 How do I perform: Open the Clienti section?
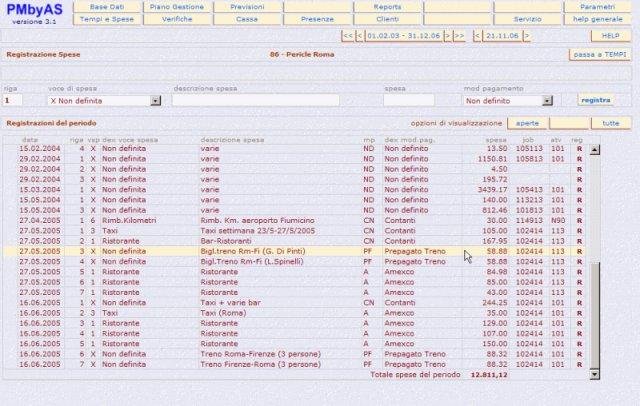pos(387,19)
